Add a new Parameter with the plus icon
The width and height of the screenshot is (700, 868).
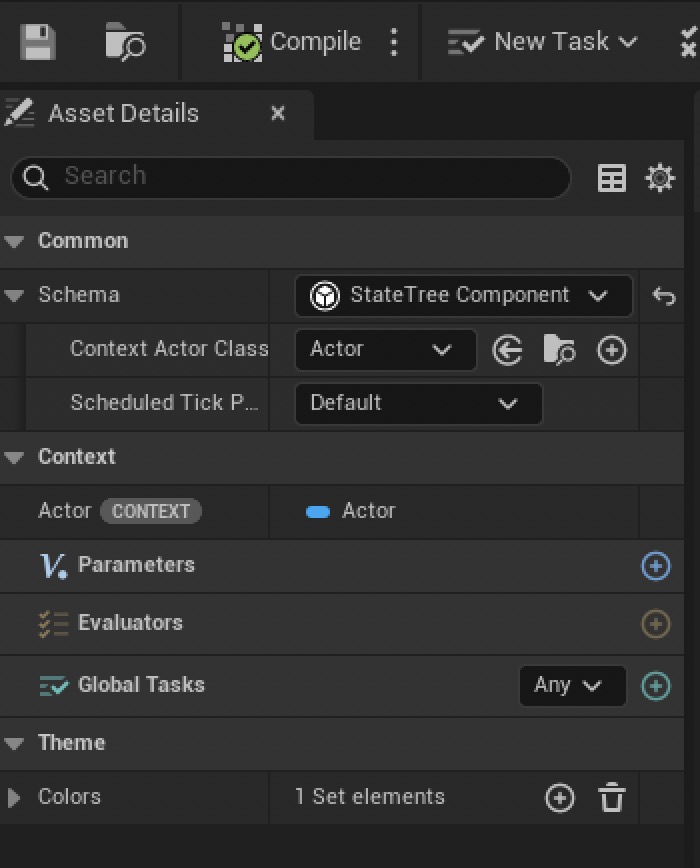655,566
